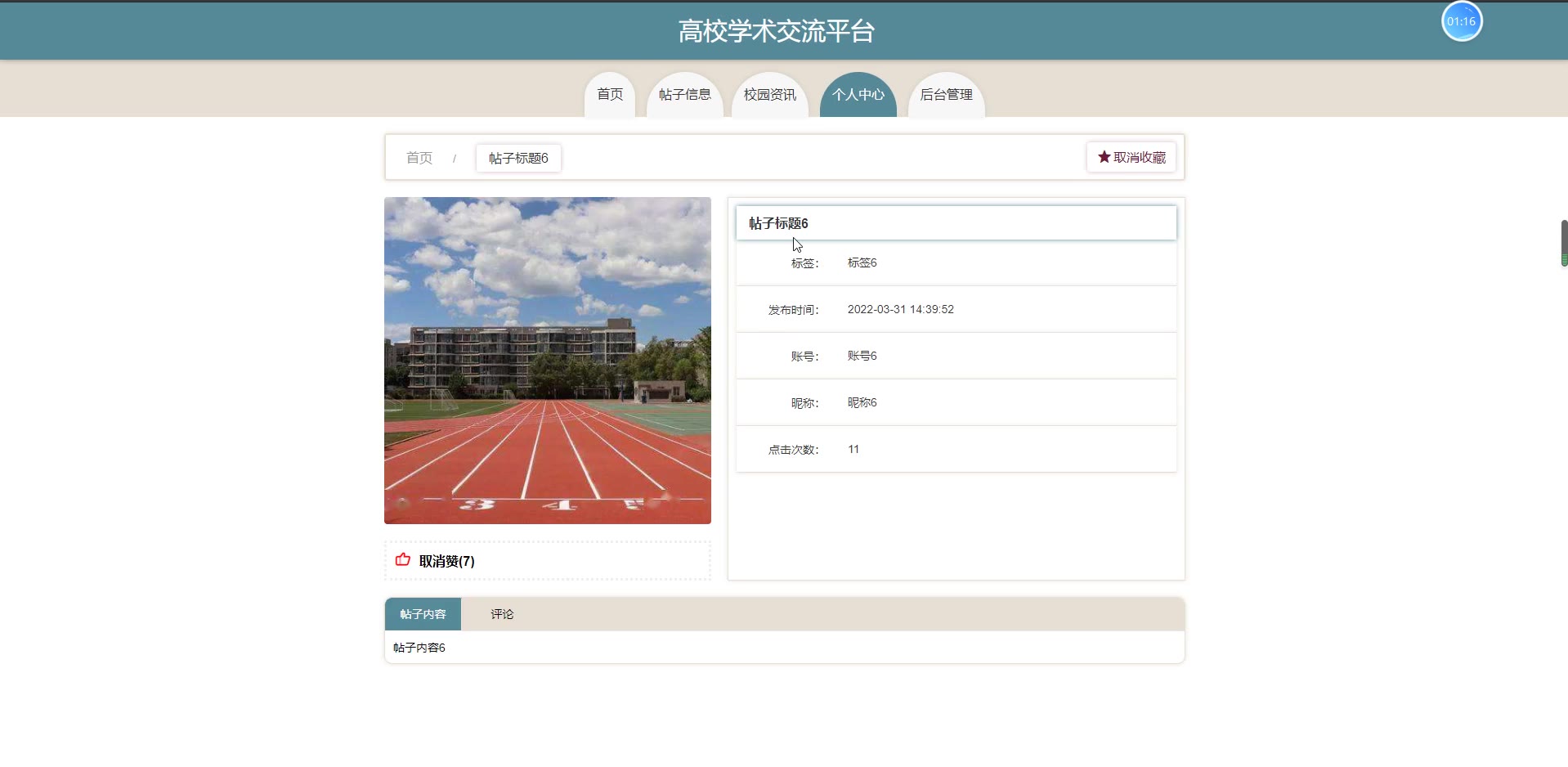Click the publish time 2022-03-31 14:39:52
Viewport: 1568px width, 767px height.
pyautogui.click(x=900, y=309)
